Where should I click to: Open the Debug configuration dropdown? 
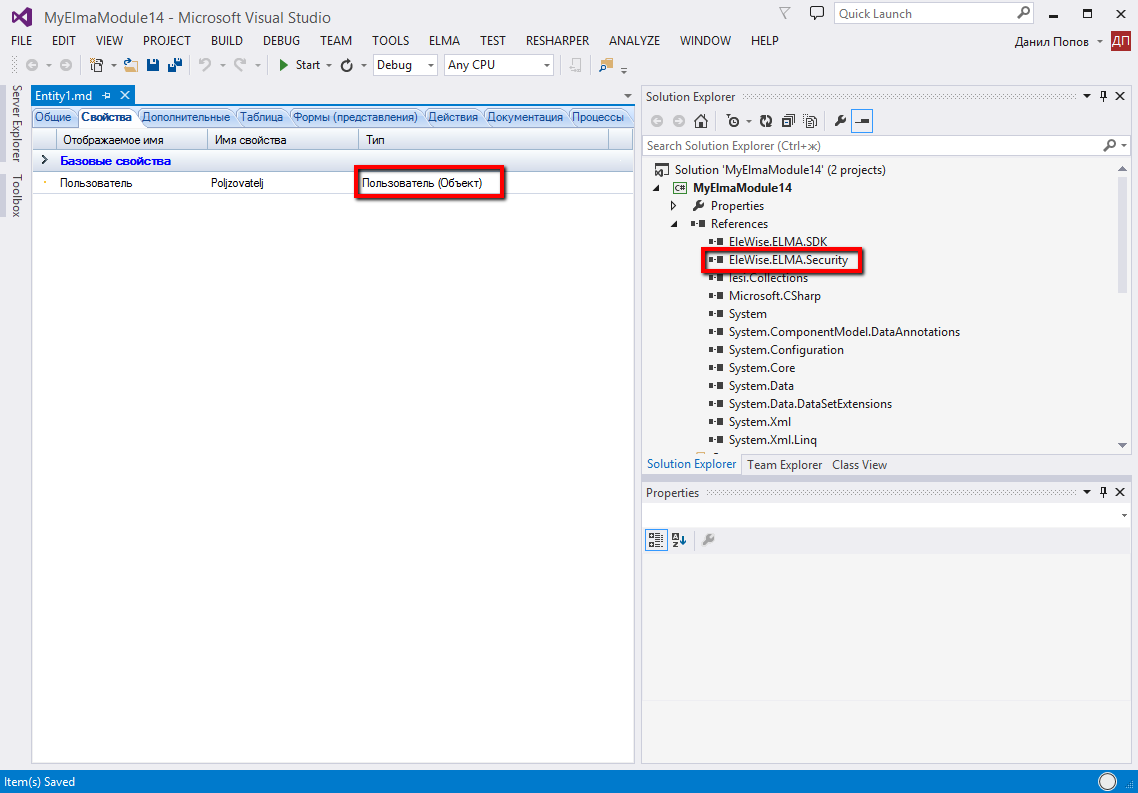[x=405, y=65]
